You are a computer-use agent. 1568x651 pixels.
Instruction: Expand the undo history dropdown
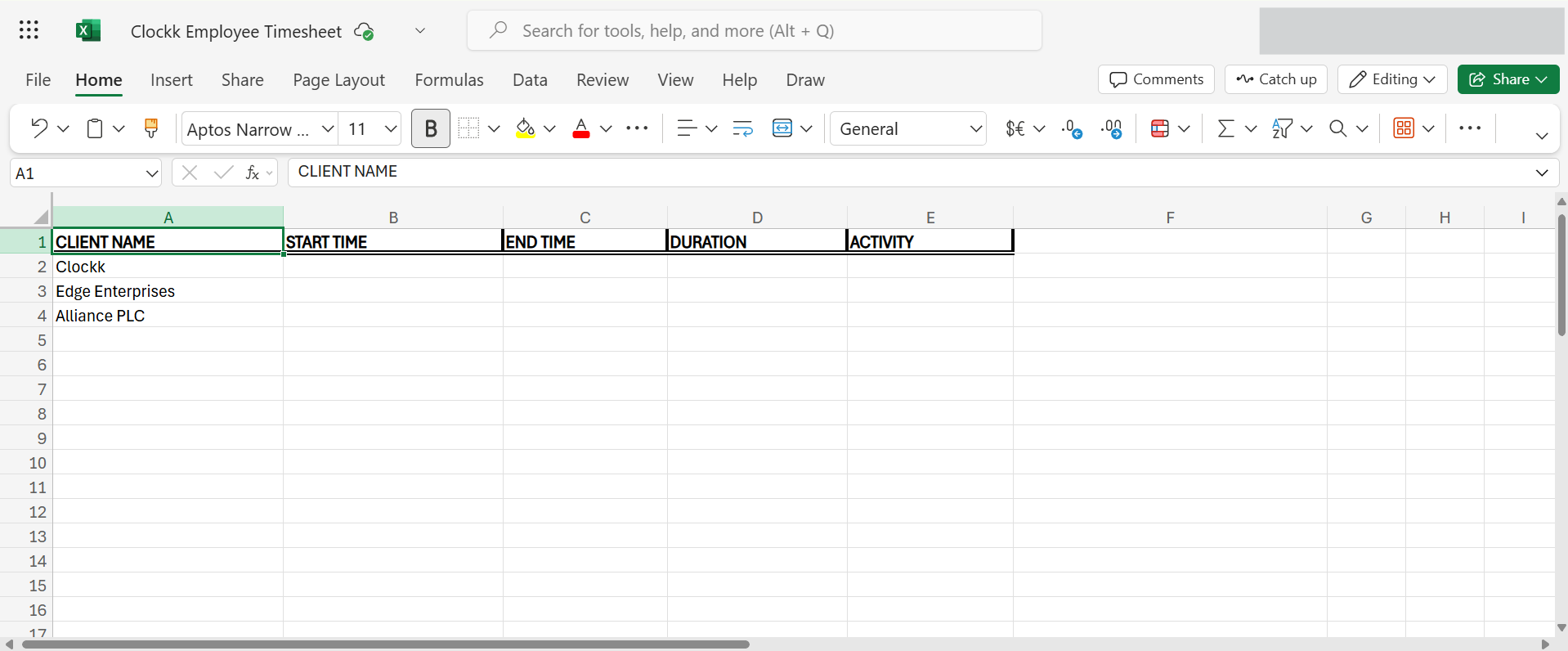[x=63, y=128]
